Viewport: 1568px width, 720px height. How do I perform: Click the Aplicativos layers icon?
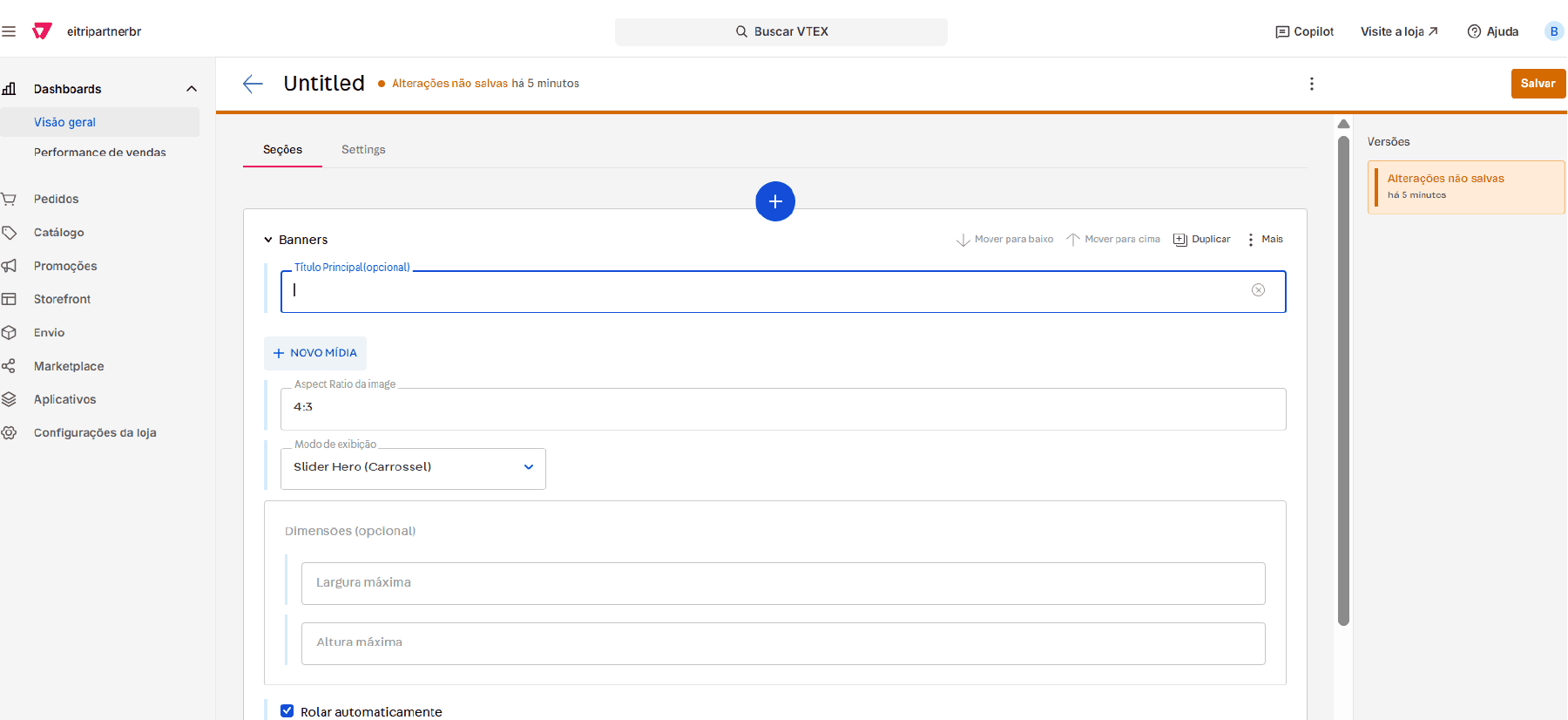[9, 399]
